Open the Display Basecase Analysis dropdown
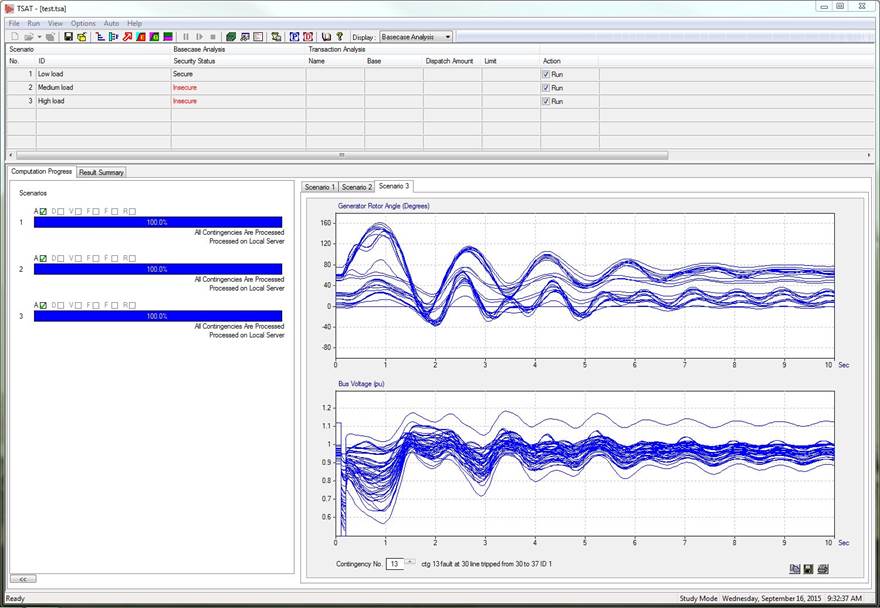This screenshot has height=608, width=880. (x=447, y=37)
